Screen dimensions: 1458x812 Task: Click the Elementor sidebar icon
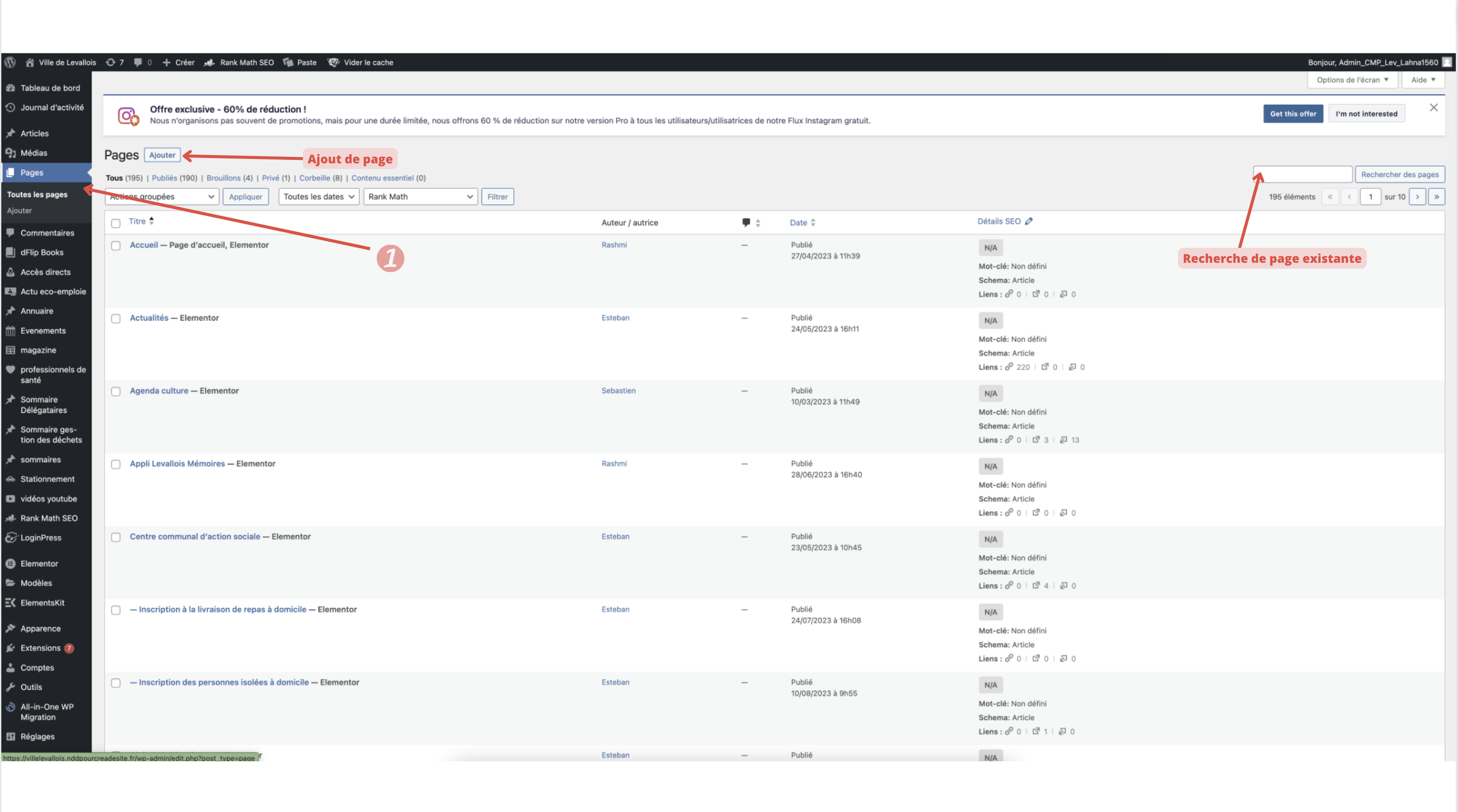(10, 564)
